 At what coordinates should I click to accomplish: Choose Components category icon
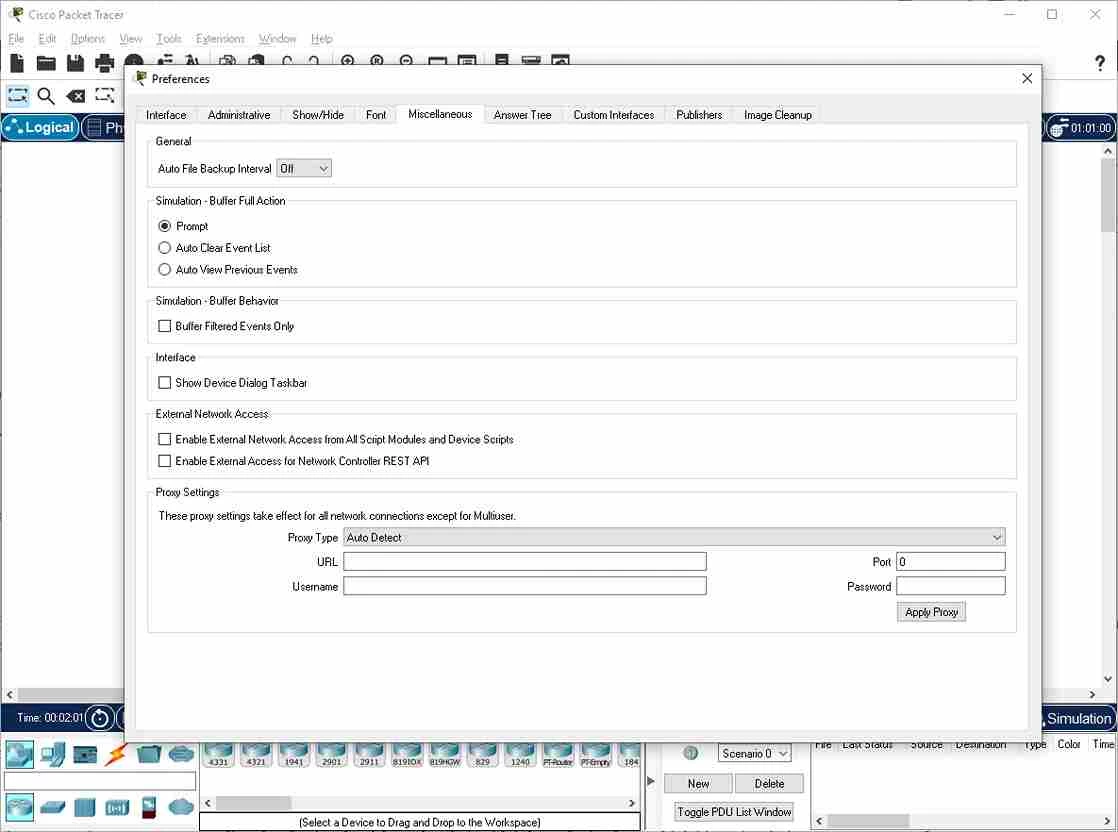(x=85, y=754)
